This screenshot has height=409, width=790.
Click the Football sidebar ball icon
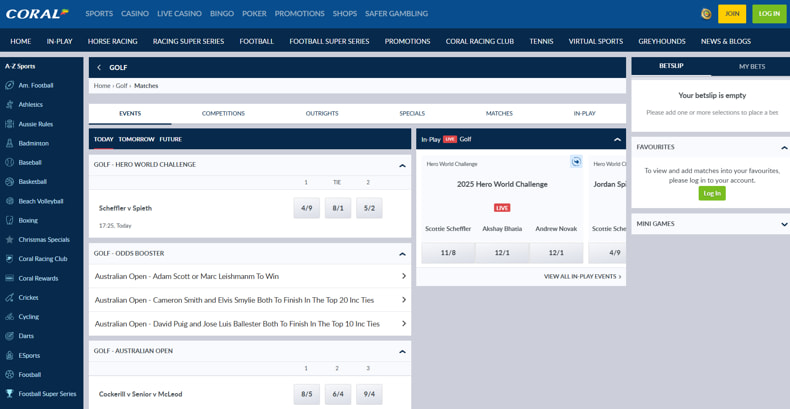[9, 375]
